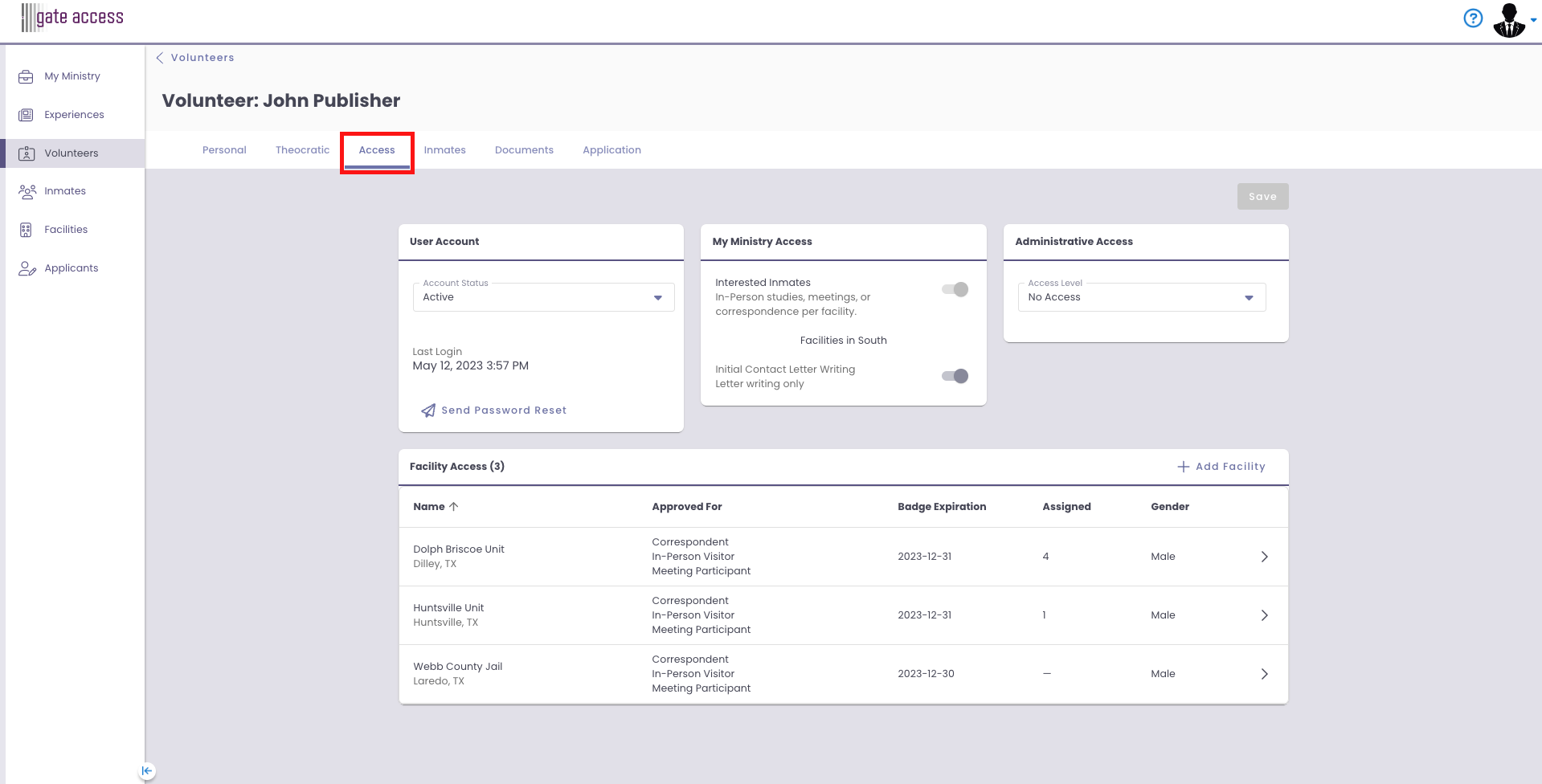Open the user profile avatar menu
Viewport: 1542px width, 784px height.
pyautogui.click(x=1509, y=20)
